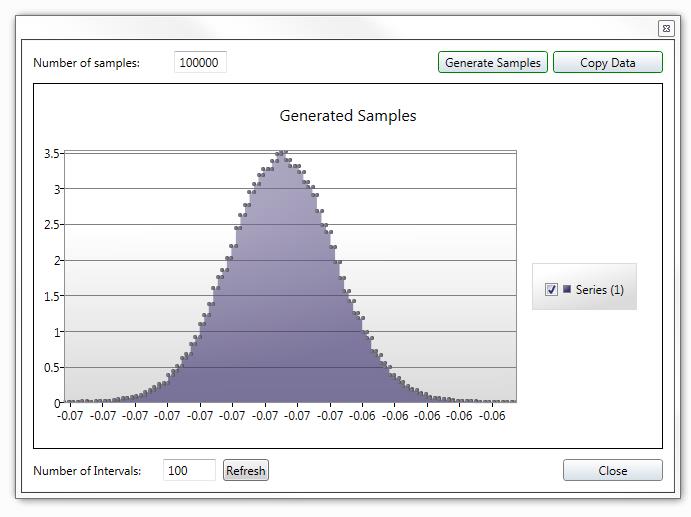The height and width of the screenshot is (517, 691).
Task: Click the 0.5 y-axis label
Action: [51, 367]
